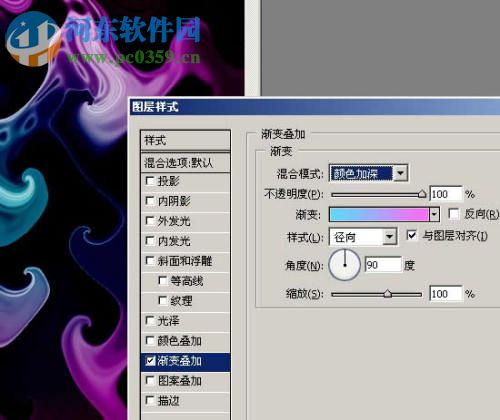
Task: Select the 光泽 row label
Action: coord(168,321)
